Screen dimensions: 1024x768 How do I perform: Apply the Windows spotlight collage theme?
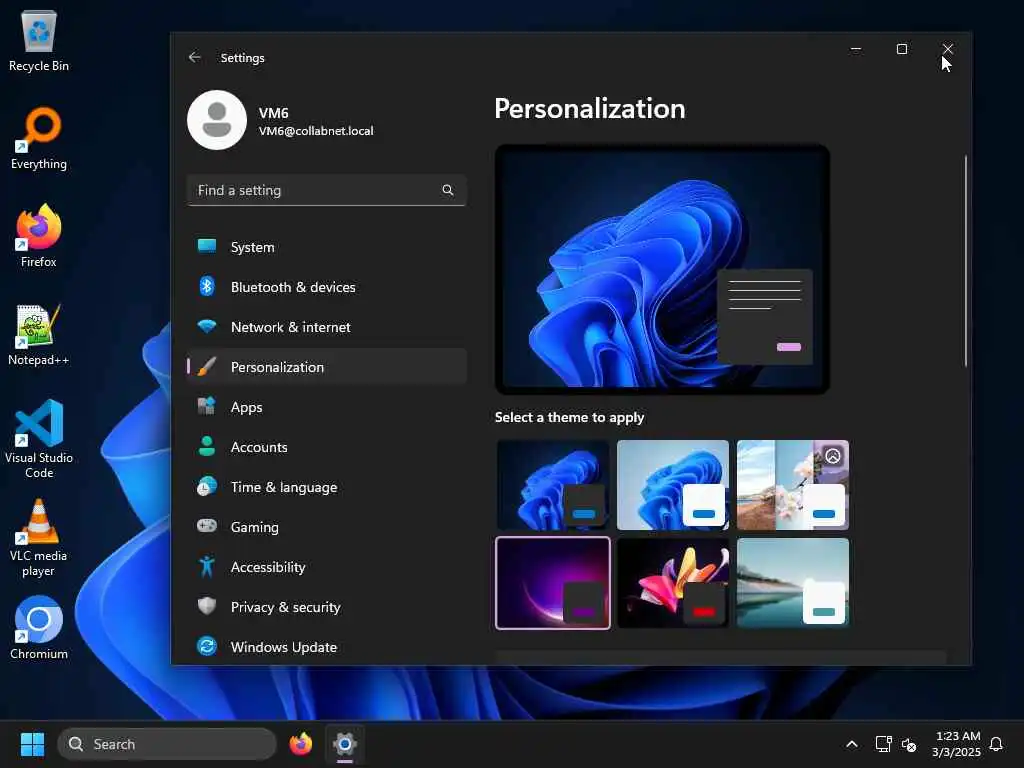click(793, 485)
